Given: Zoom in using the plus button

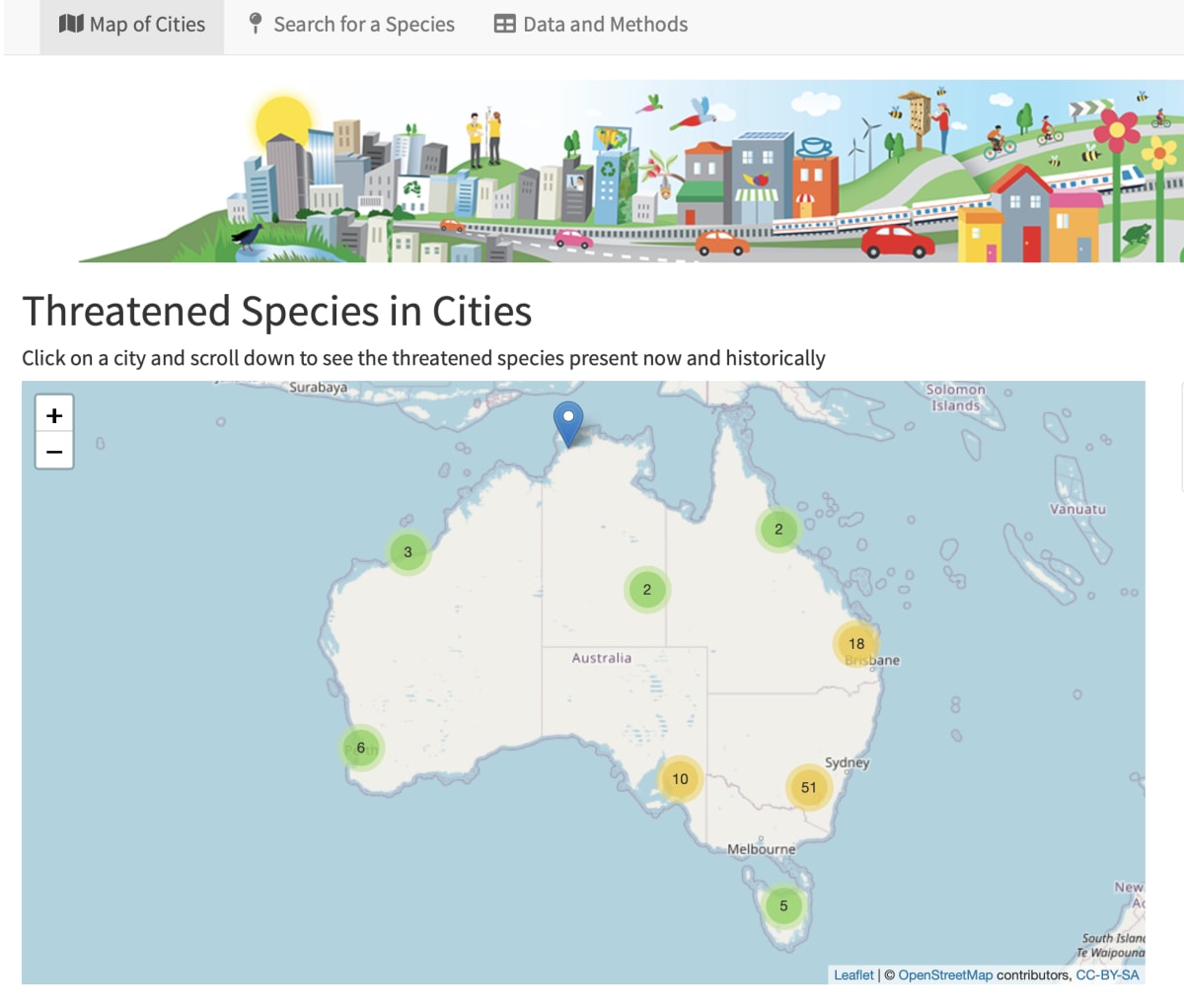Looking at the screenshot, I should pyautogui.click(x=54, y=415).
